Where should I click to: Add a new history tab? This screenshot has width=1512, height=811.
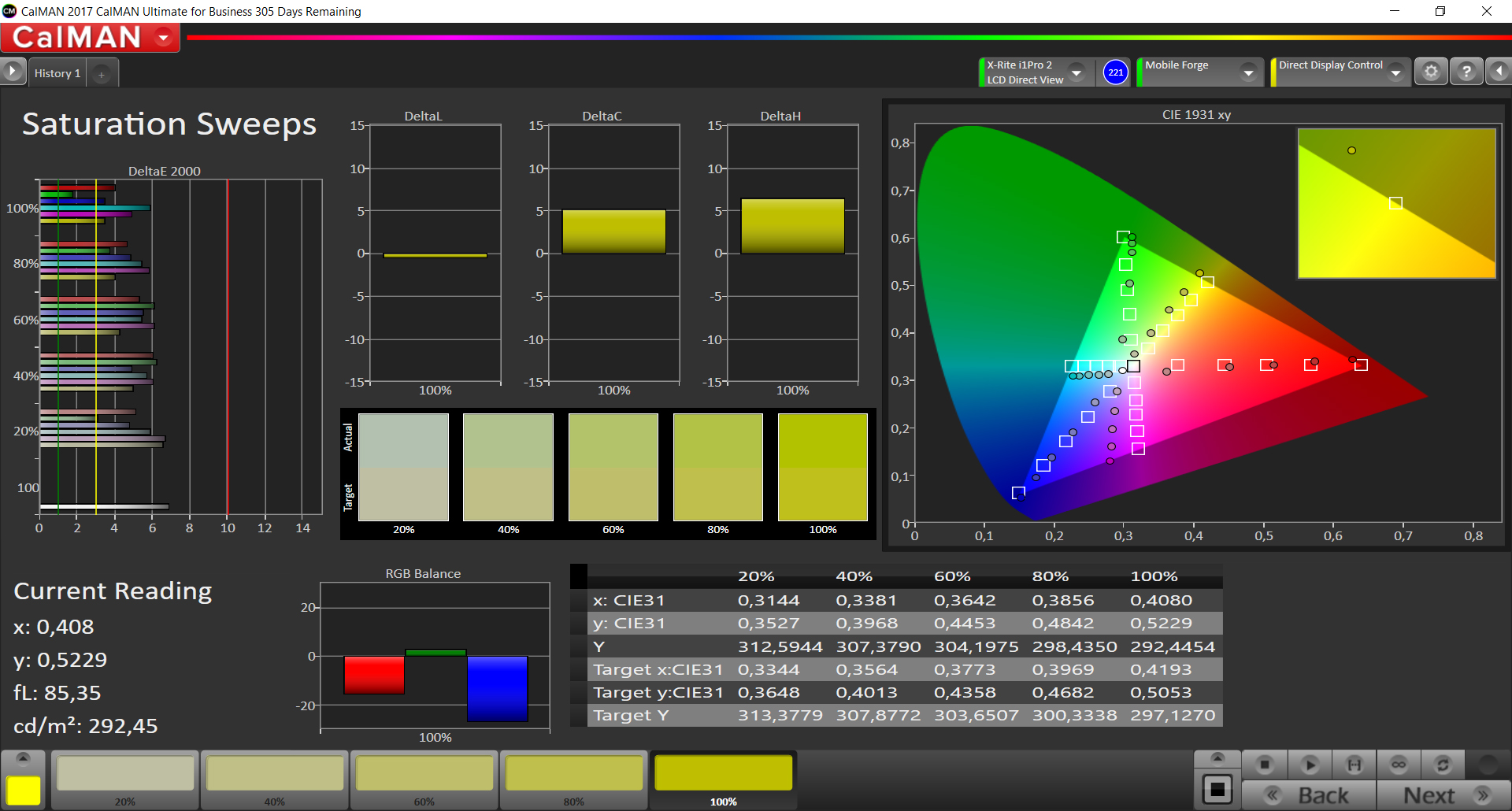[x=101, y=74]
